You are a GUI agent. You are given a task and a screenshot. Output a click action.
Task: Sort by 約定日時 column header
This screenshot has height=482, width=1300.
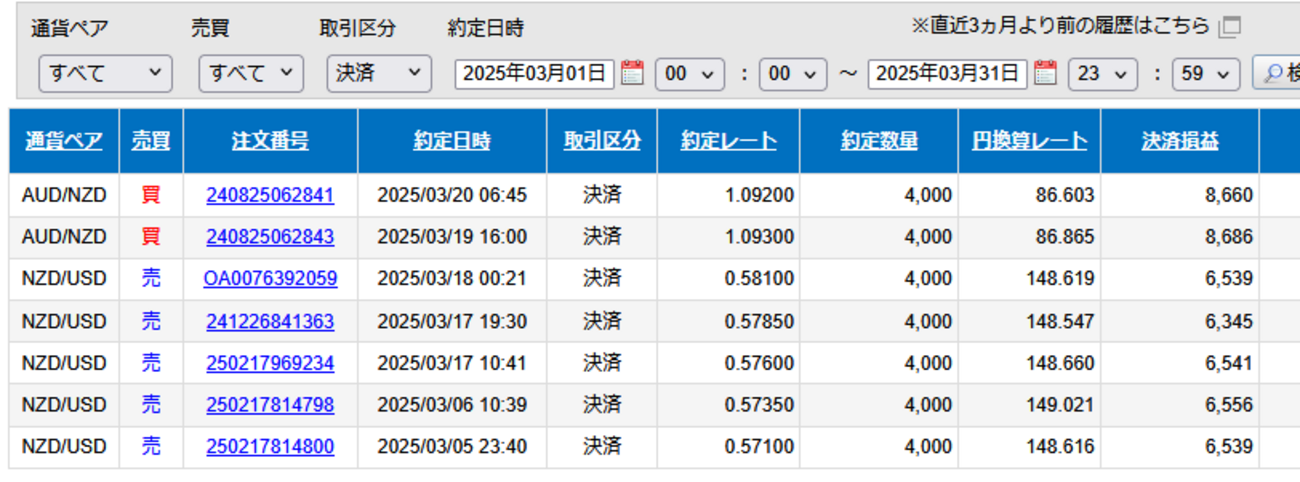(x=452, y=141)
